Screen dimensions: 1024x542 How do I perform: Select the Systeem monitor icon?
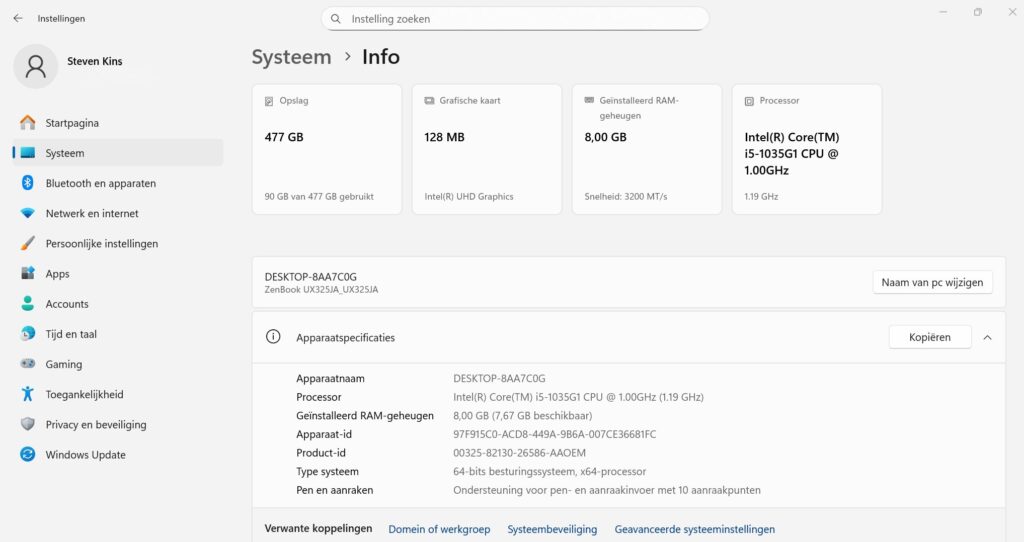coord(27,153)
